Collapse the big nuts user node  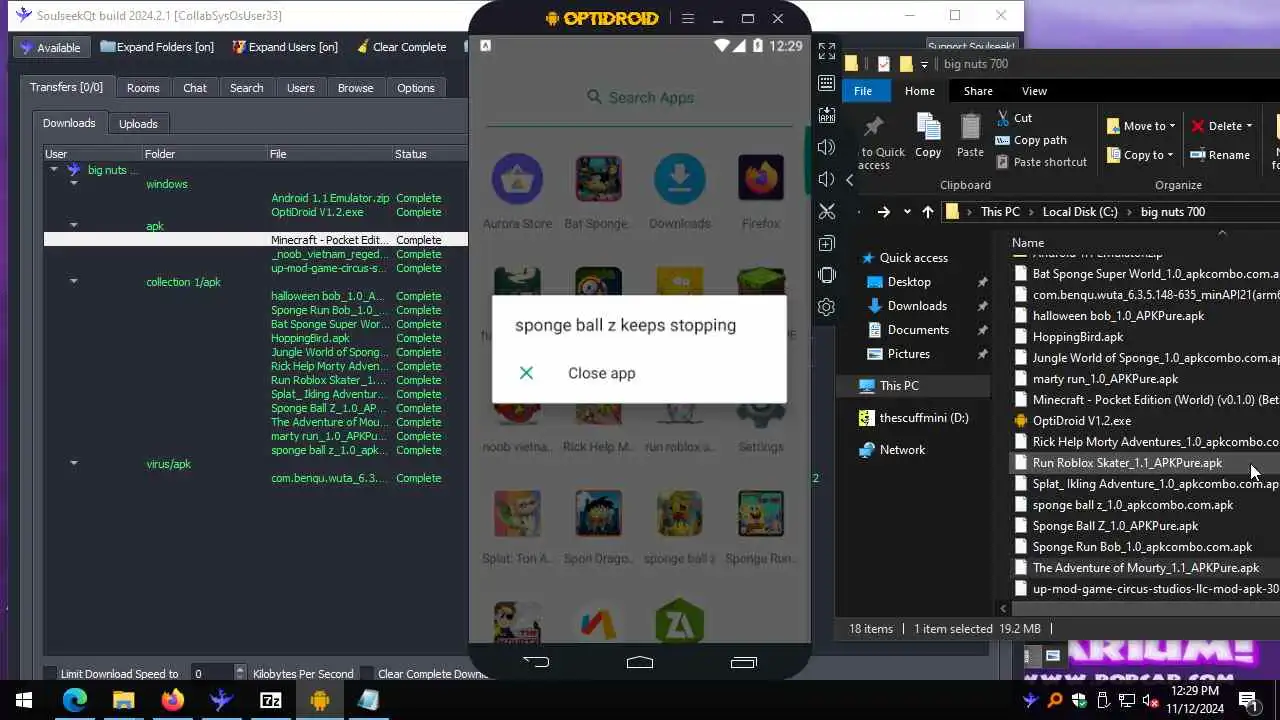pyautogui.click(x=54, y=170)
